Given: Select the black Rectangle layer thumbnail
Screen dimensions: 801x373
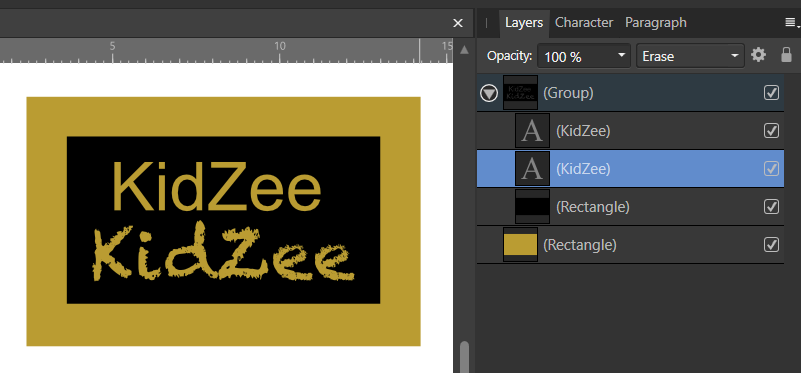Looking at the screenshot, I should (x=532, y=206).
